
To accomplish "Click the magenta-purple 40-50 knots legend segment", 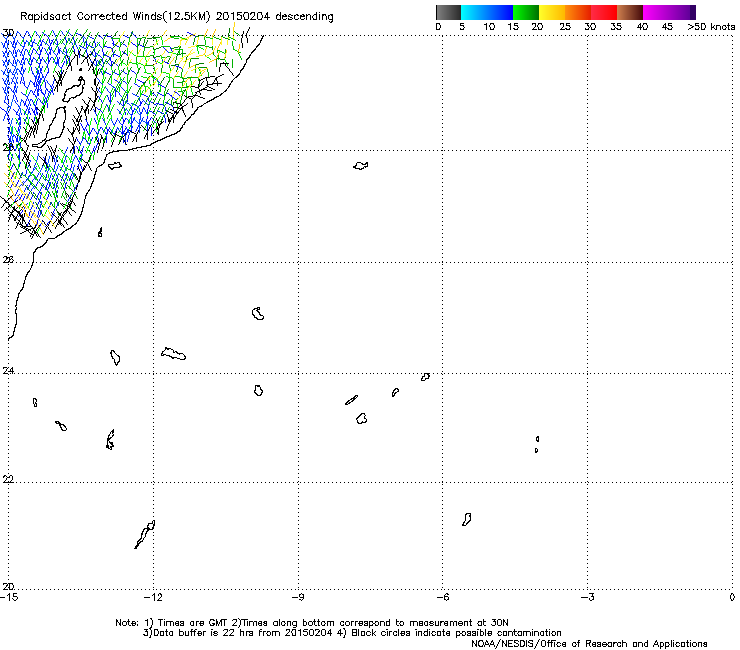I will [x=669, y=12].
